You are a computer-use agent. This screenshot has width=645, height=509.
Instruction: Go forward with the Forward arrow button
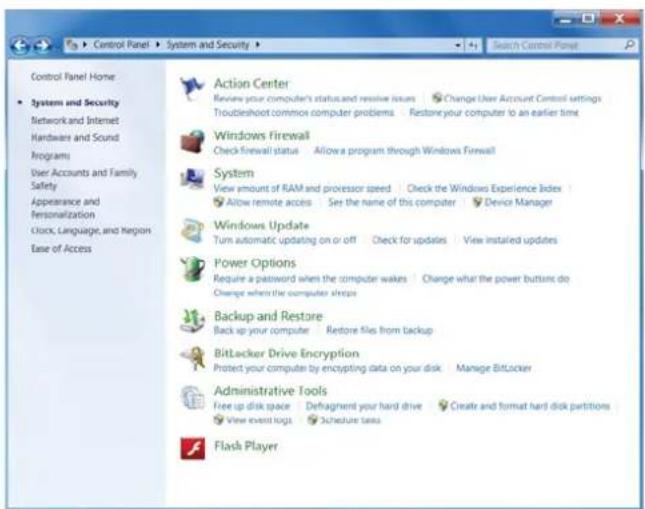coord(42,45)
